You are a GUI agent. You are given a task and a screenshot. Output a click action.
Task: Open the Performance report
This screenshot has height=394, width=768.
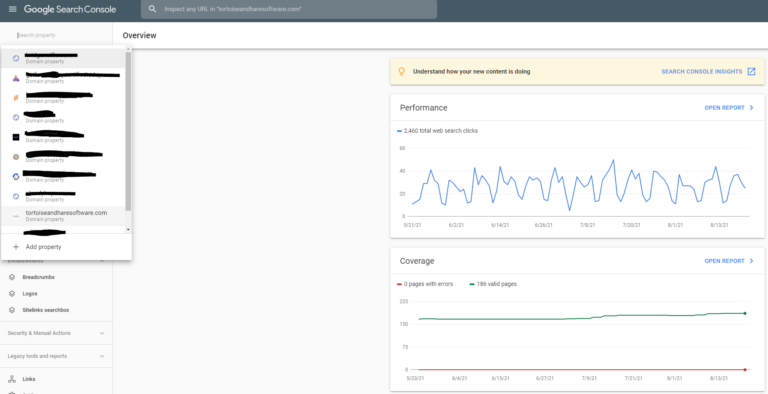[729, 108]
